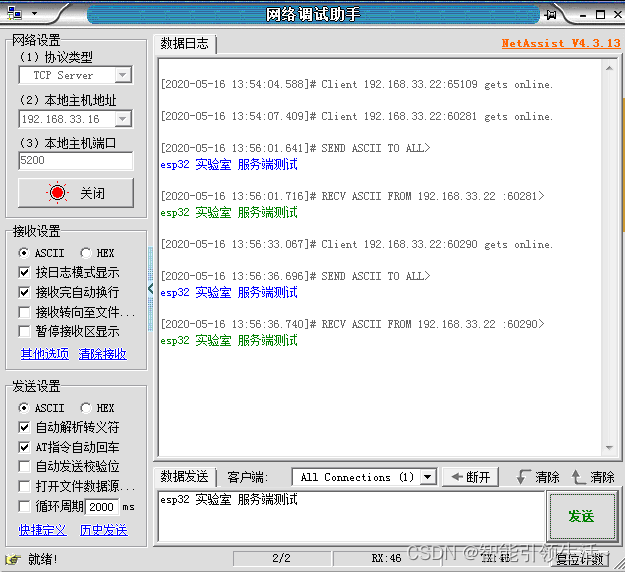Click the RX:46 counter in status bar
This screenshot has width=625, height=572.
click(x=386, y=558)
